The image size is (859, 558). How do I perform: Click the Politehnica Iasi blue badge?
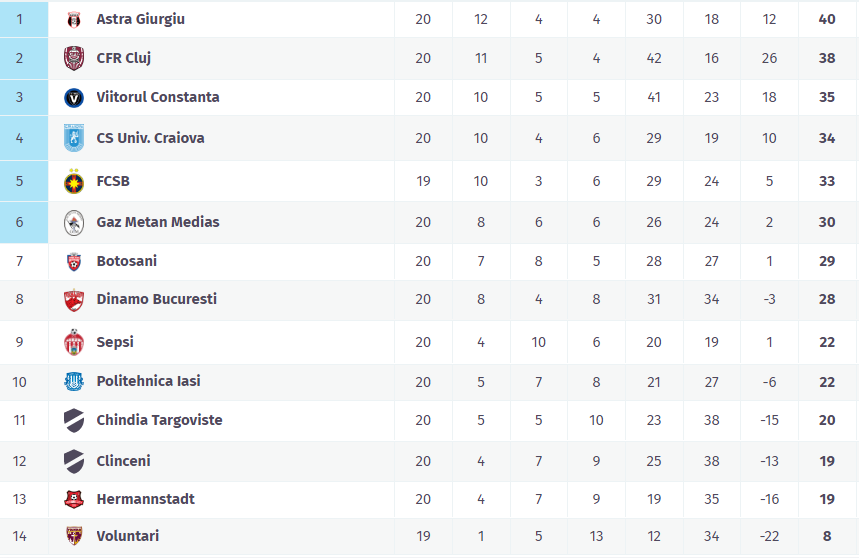tap(73, 381)
